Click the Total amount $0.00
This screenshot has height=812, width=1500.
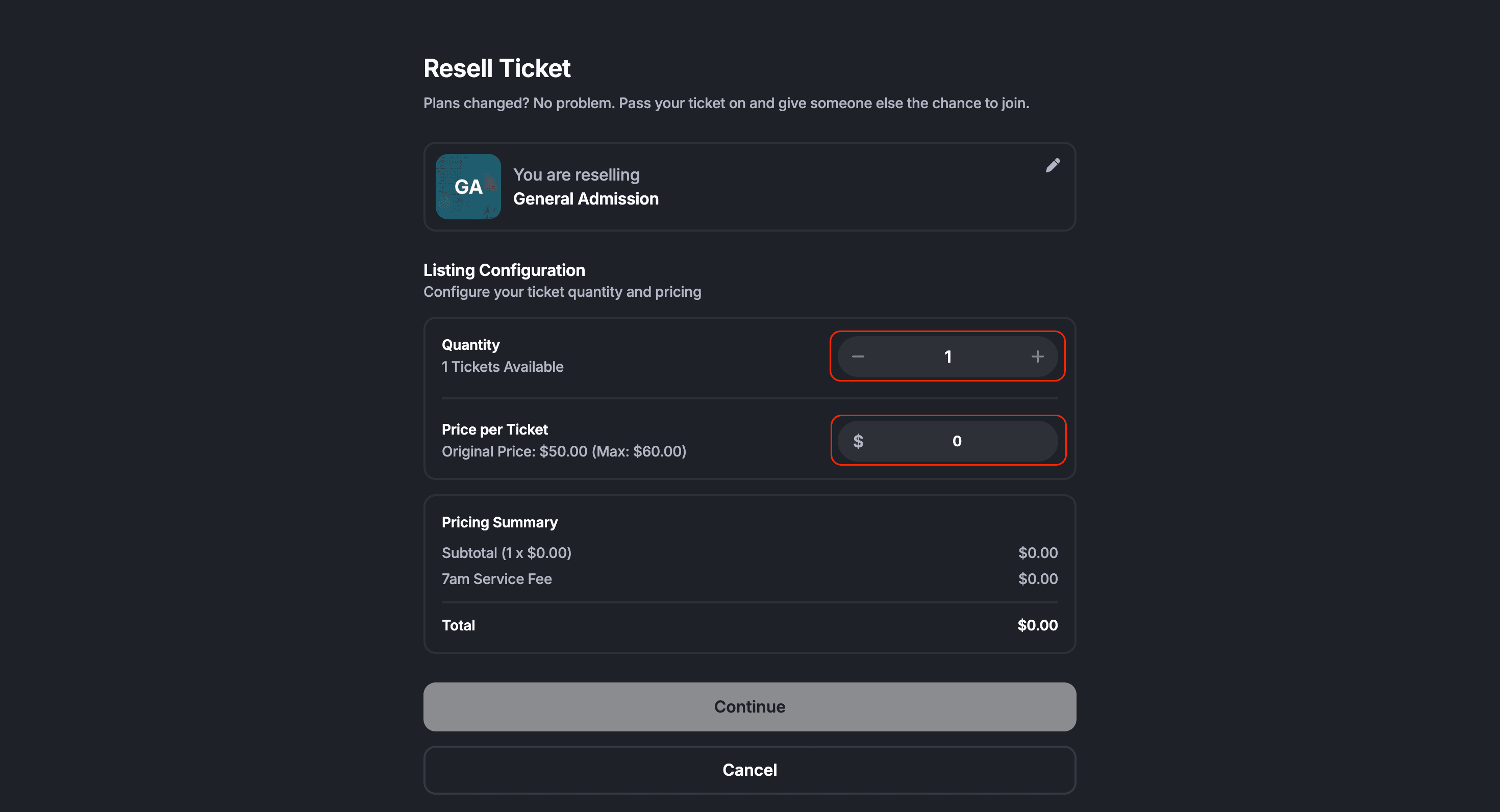coord(1037,625)
